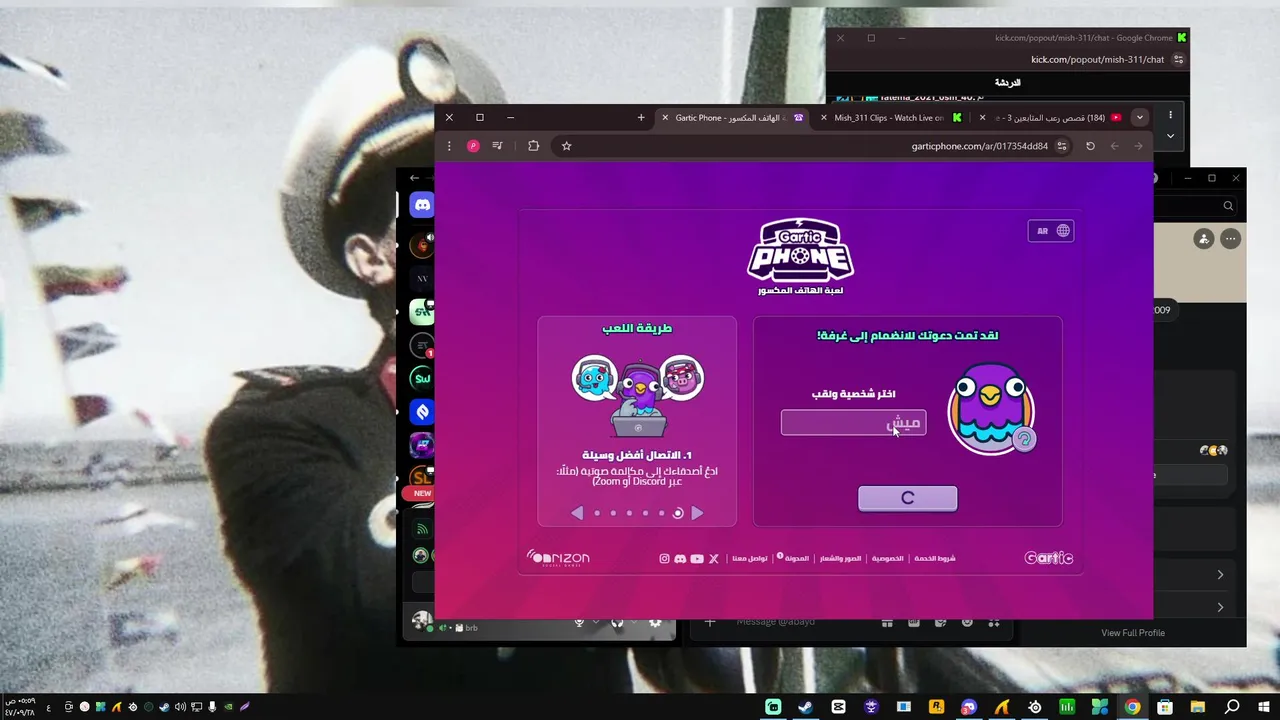Image resolution: width=1280 pixels, height=720 pixels.
Task: Reload the Gartic Phone page
Action: (x=1090, y=146)
